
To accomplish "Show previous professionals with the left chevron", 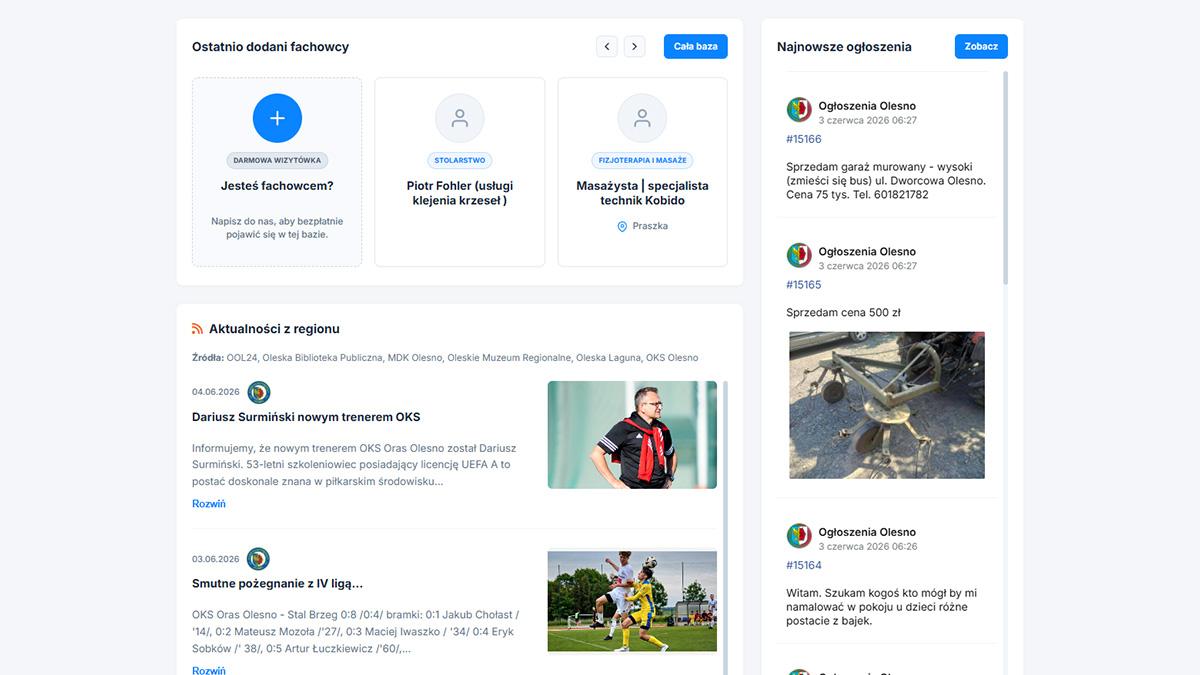I will pos(607,46).
